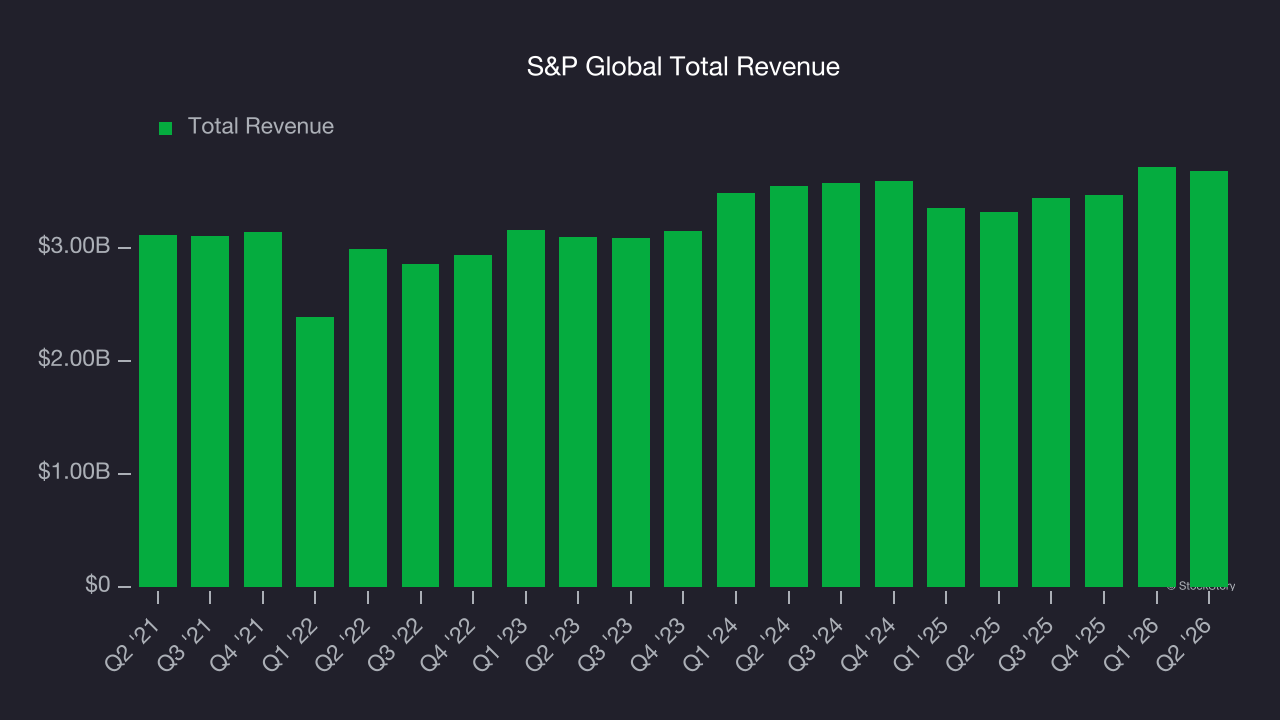Screen dimensions: 1280x720
Task: Select the Q4 '22 revenue bar
Action: pyautogui.click(x=473, y=421)
